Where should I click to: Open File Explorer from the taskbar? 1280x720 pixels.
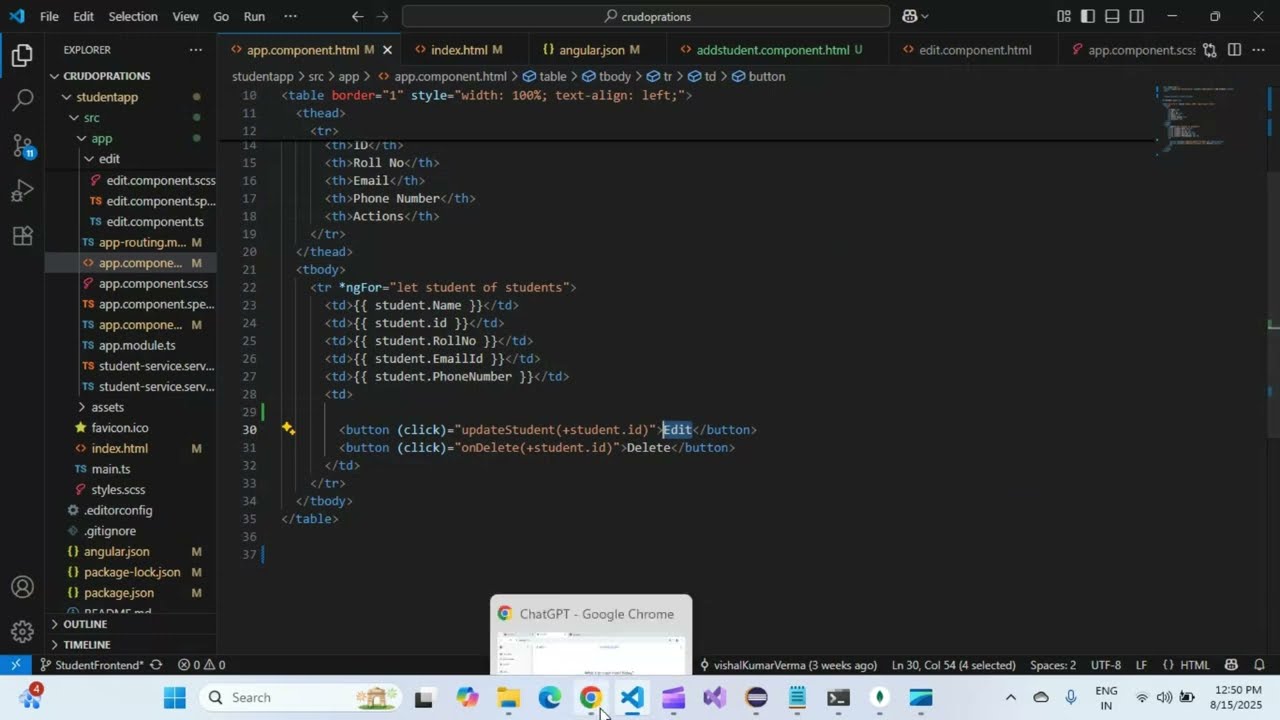[x=508, y=698]
